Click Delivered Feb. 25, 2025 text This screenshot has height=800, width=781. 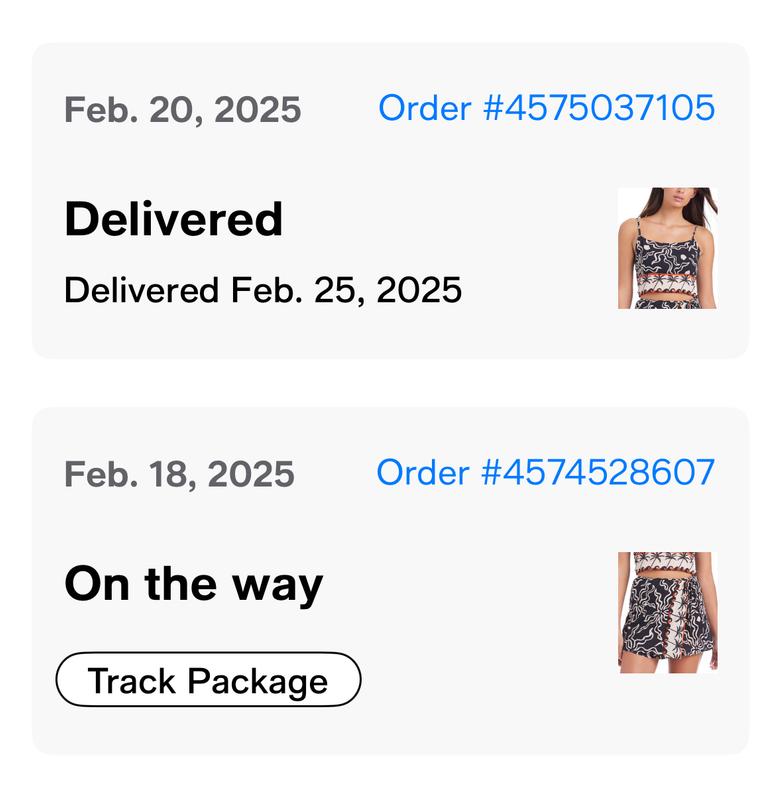pyautogui.click(x=263, y=290)
